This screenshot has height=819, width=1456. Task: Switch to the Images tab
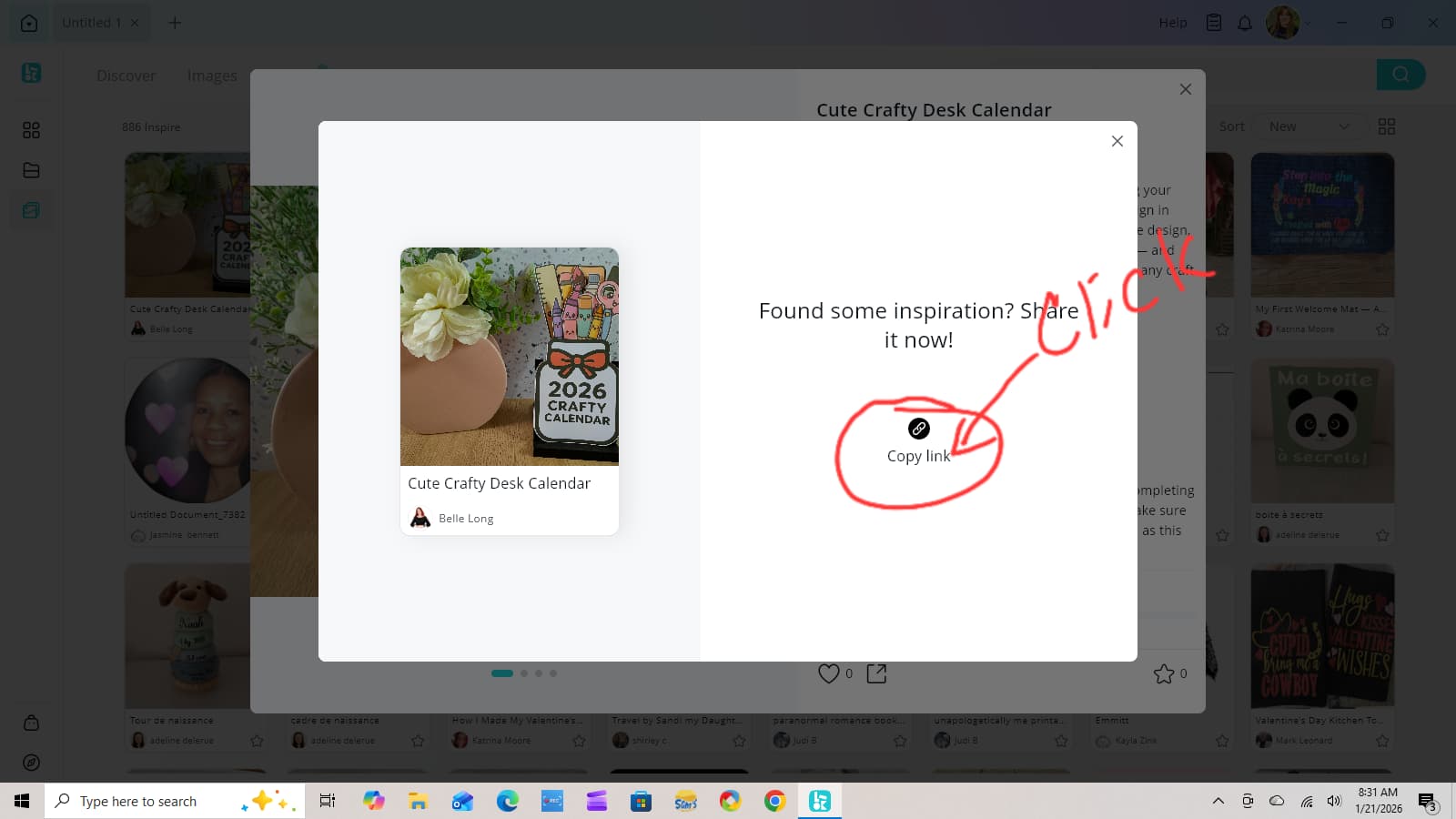[212, 76]
